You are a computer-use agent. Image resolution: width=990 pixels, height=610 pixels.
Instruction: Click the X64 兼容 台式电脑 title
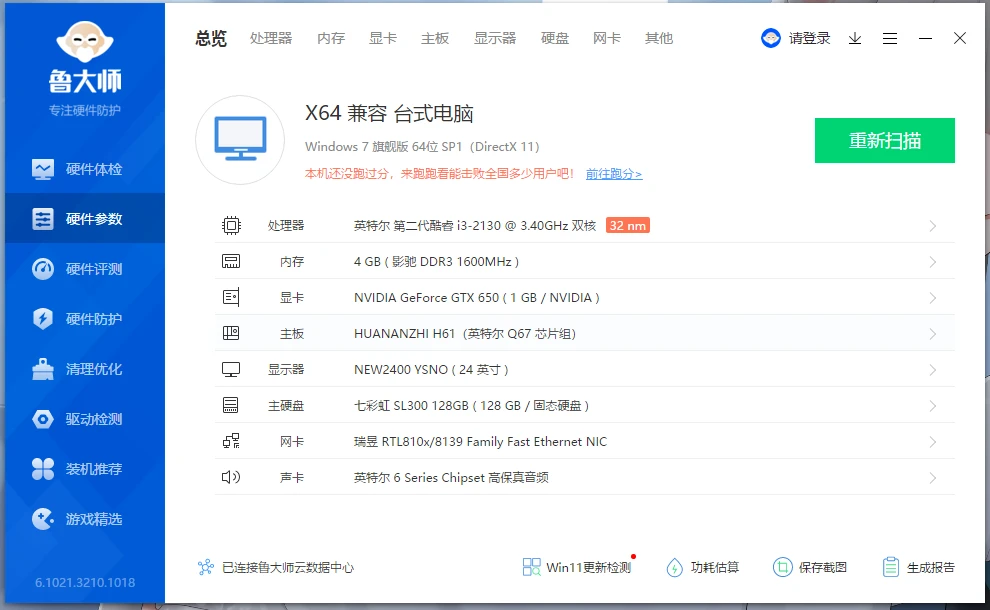coord(389,114)
